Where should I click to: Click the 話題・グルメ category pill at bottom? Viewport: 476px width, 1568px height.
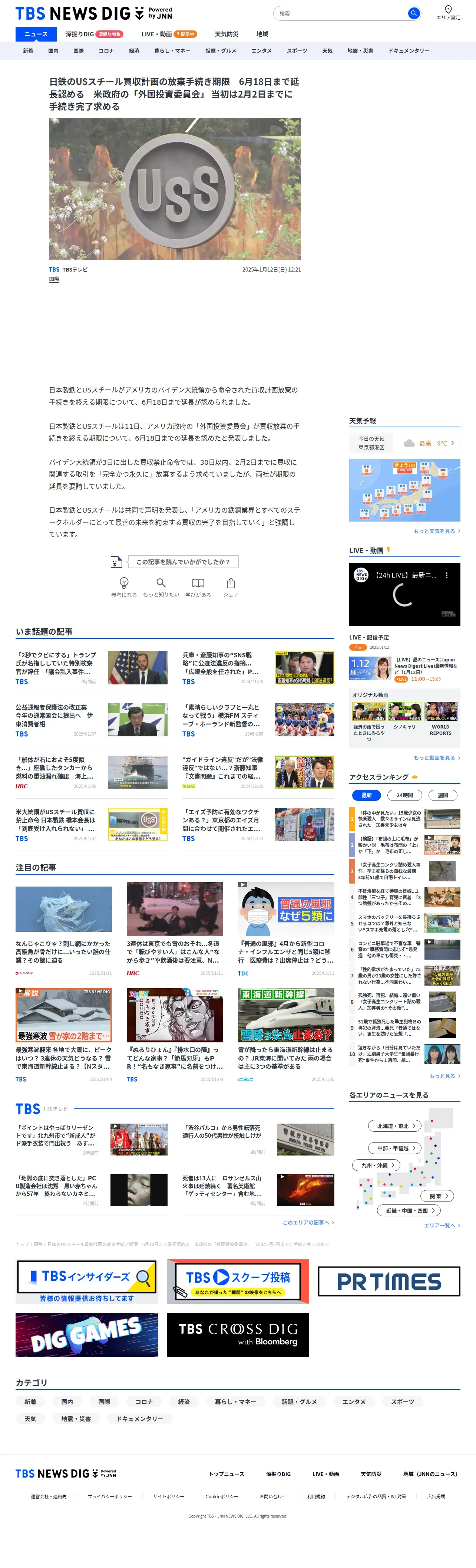coord(300,1402)
